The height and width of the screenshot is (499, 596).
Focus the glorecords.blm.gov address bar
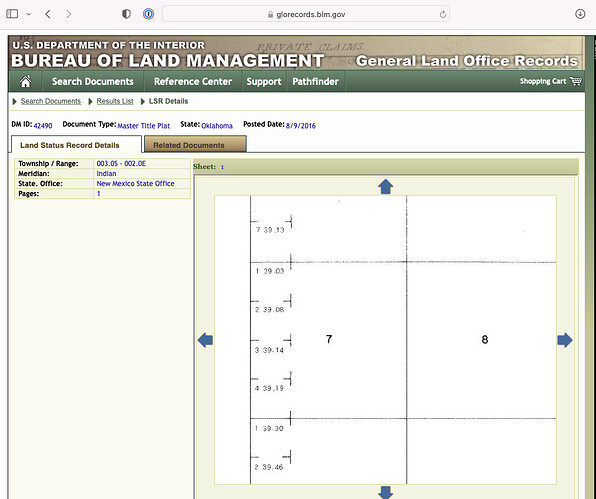(x=306, y=14)
